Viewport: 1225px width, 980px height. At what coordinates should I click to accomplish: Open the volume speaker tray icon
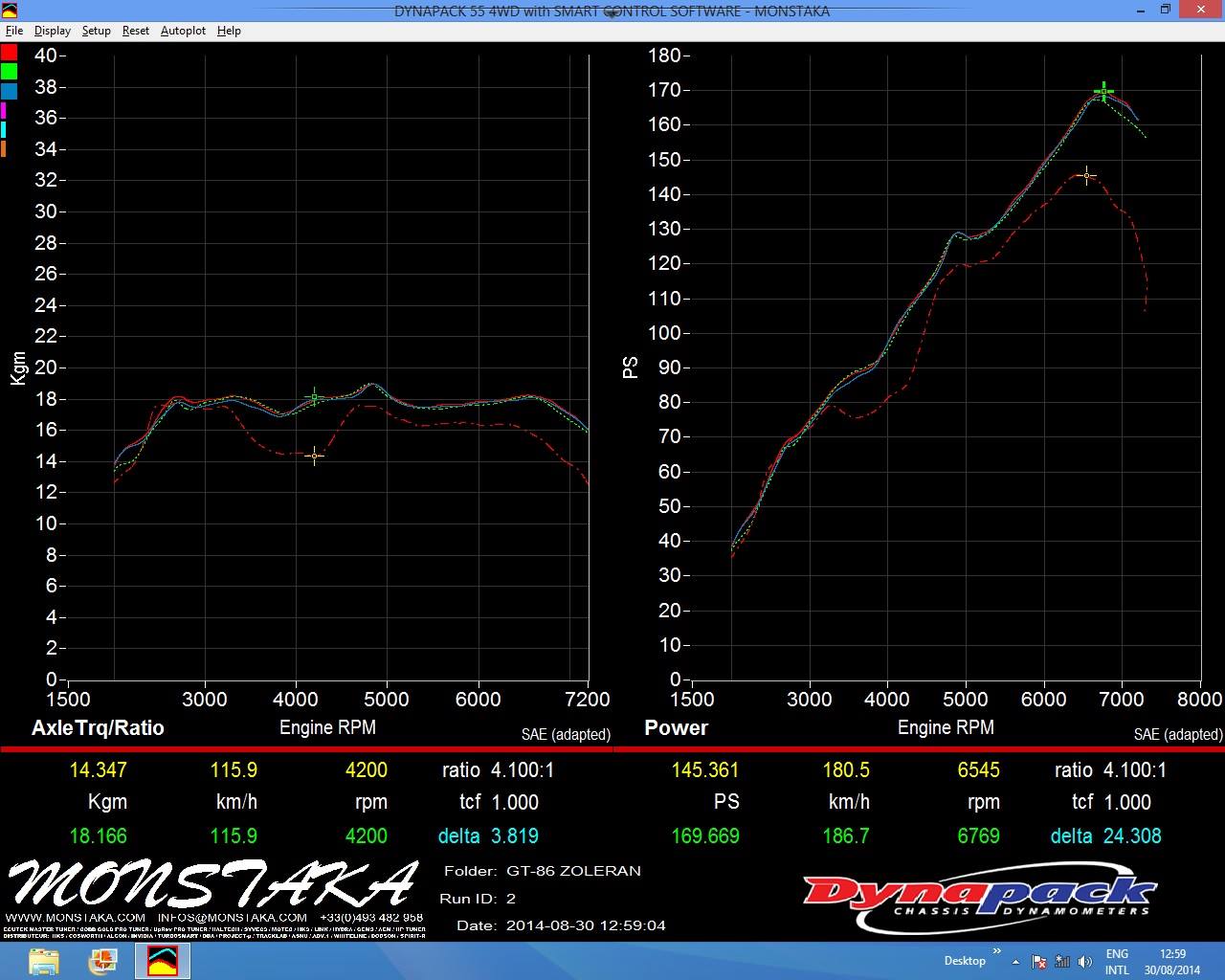point(1085,962)
